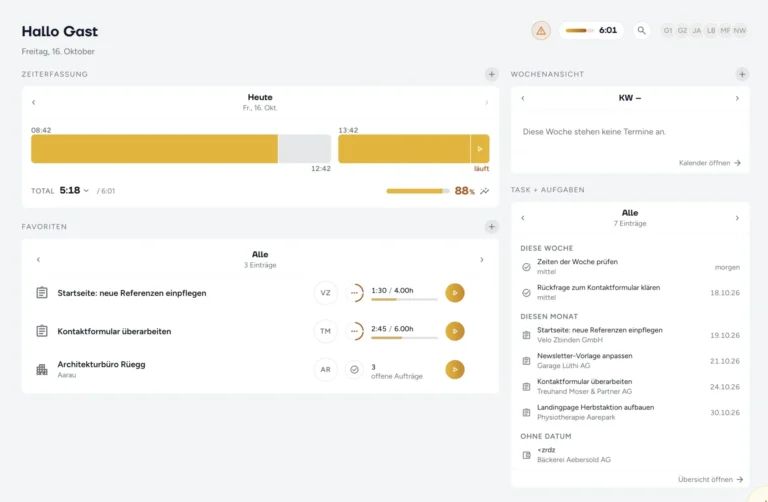
Task: Open Übersicht öffnen link
Action: pyautogui.click(x=710, y=479)
